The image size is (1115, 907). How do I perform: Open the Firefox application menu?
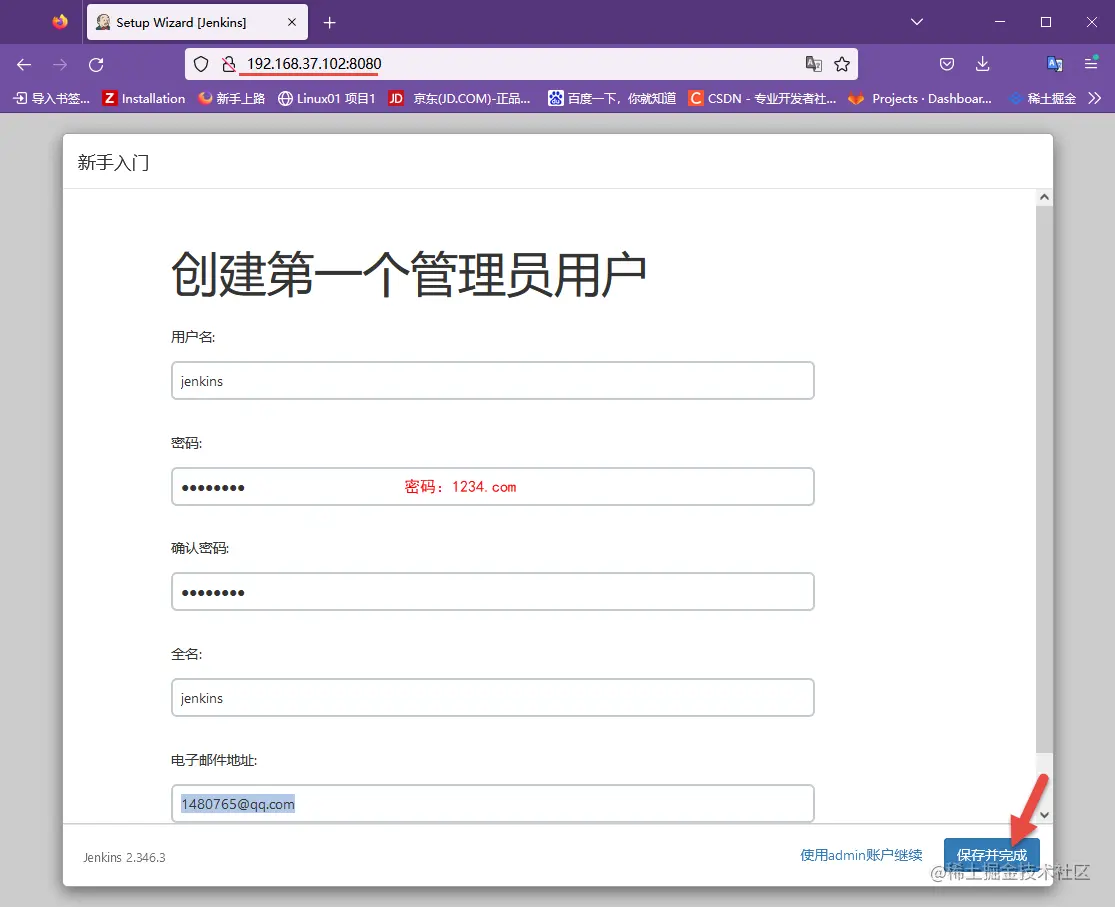coord(1091,64)
